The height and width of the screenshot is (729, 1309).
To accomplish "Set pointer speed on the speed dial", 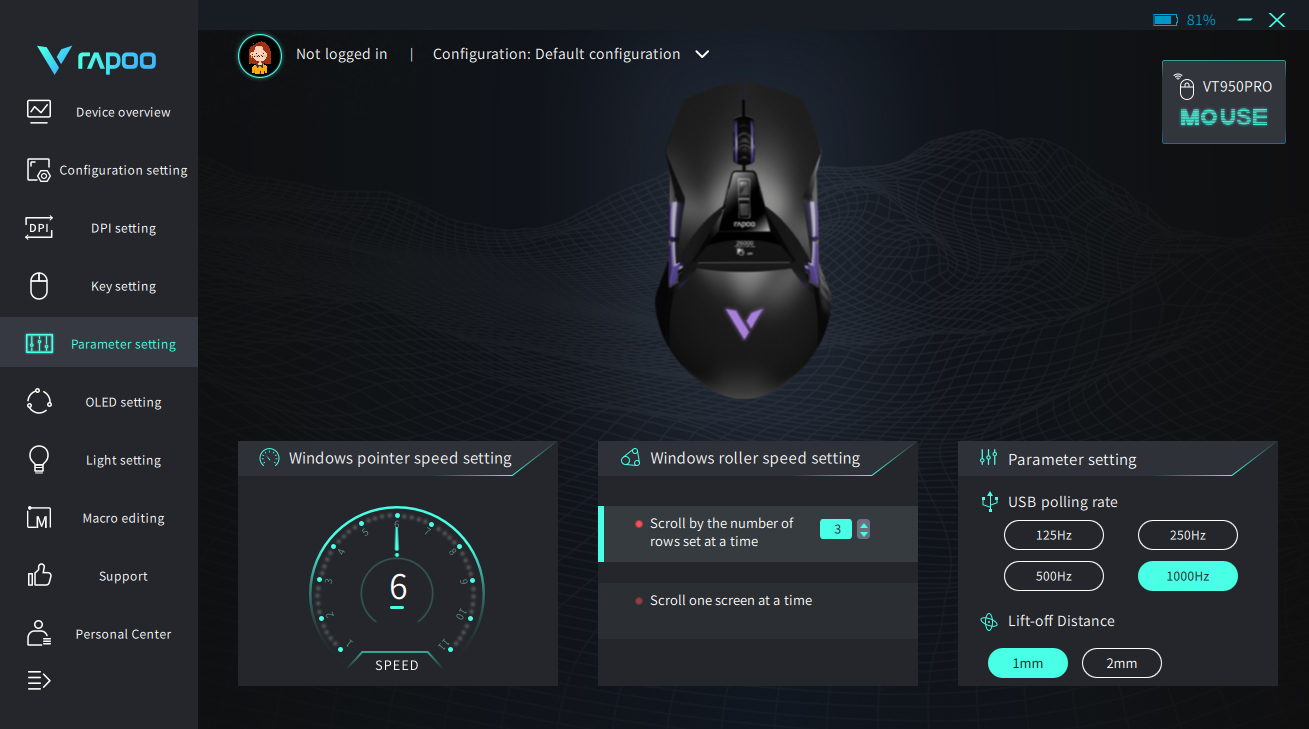I will click(x=397, y=590).
